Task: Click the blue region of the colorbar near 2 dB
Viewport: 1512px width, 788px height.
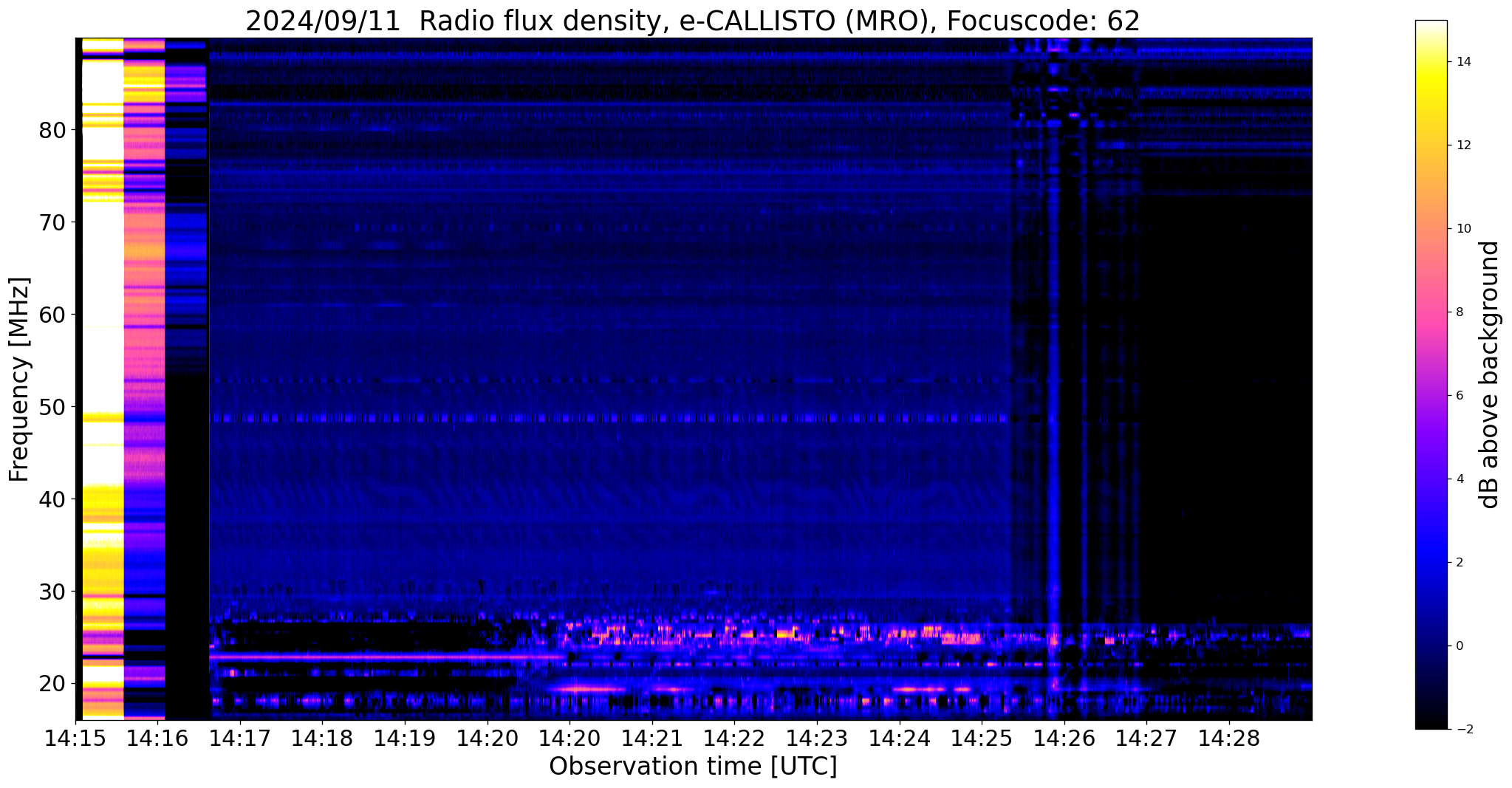Action: click(1431, 563)
